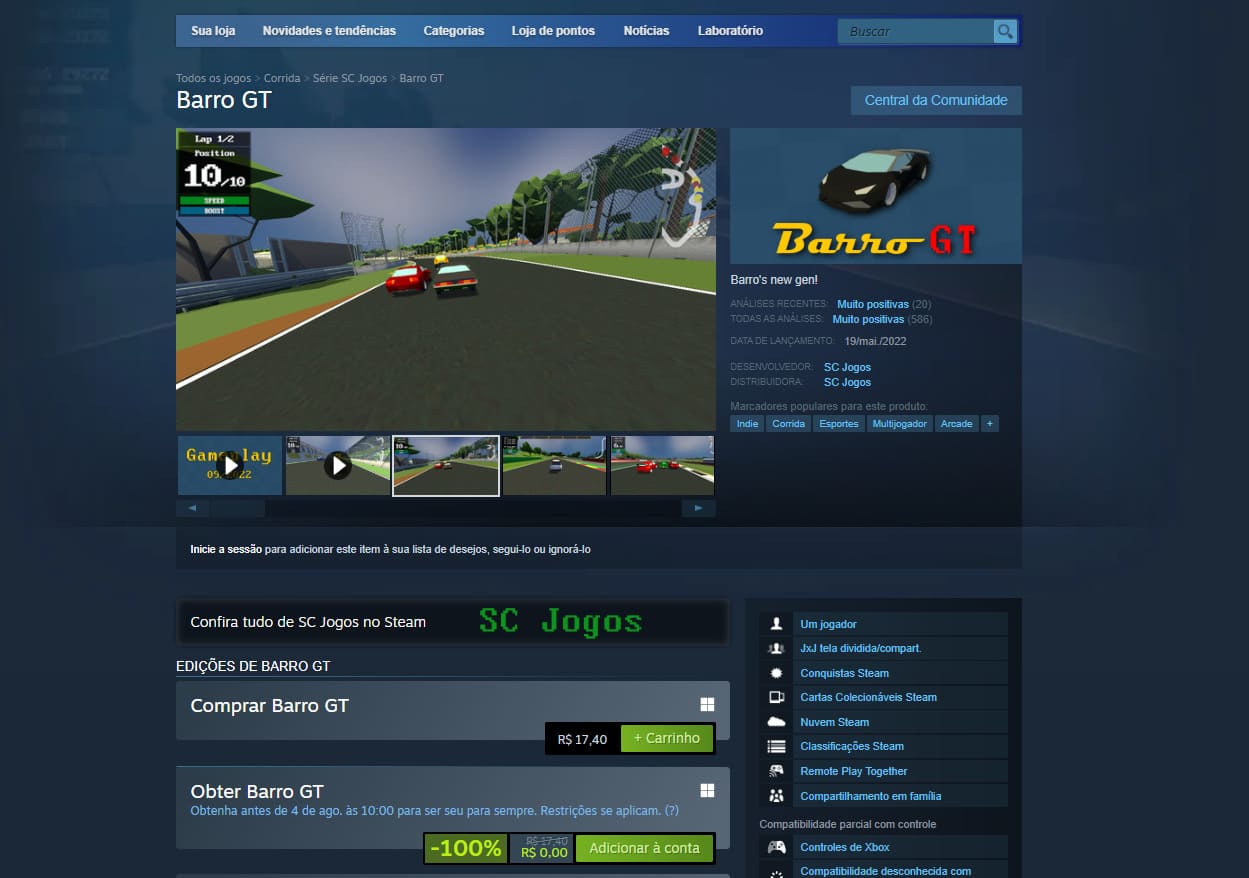
Task: Open Loja de pontos tab
Action: (553, 31)
